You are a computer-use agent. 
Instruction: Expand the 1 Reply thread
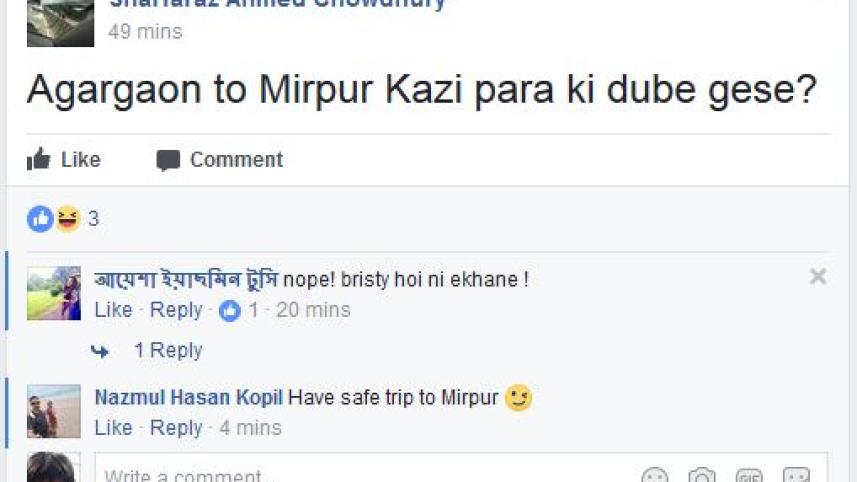coord(167,351)
